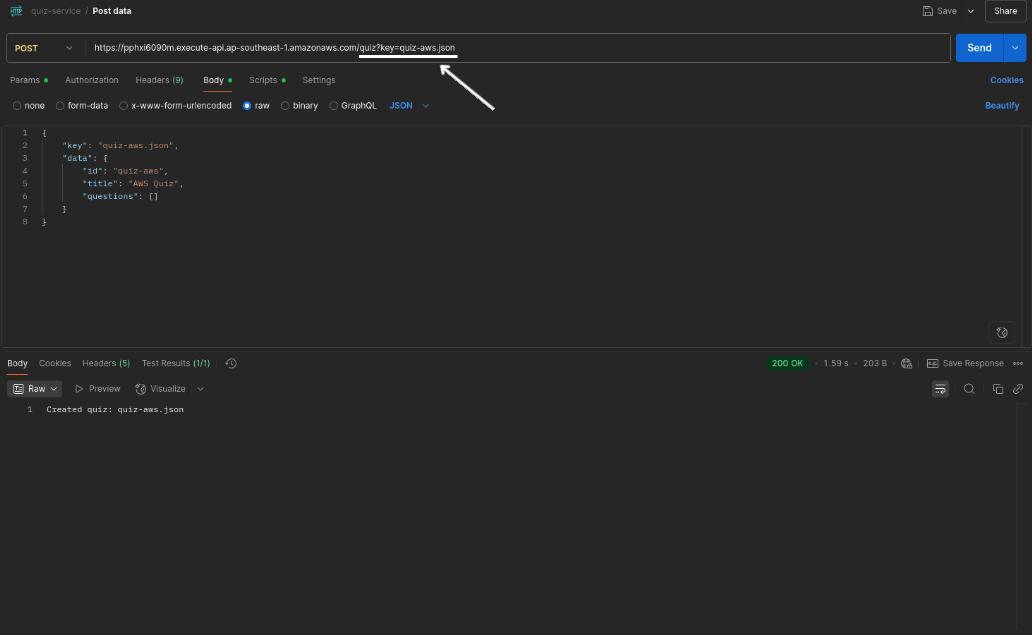The width and height of the screenshot is (1032, 635).
Task: Click the blue Send button
Action: coord(979,48)
